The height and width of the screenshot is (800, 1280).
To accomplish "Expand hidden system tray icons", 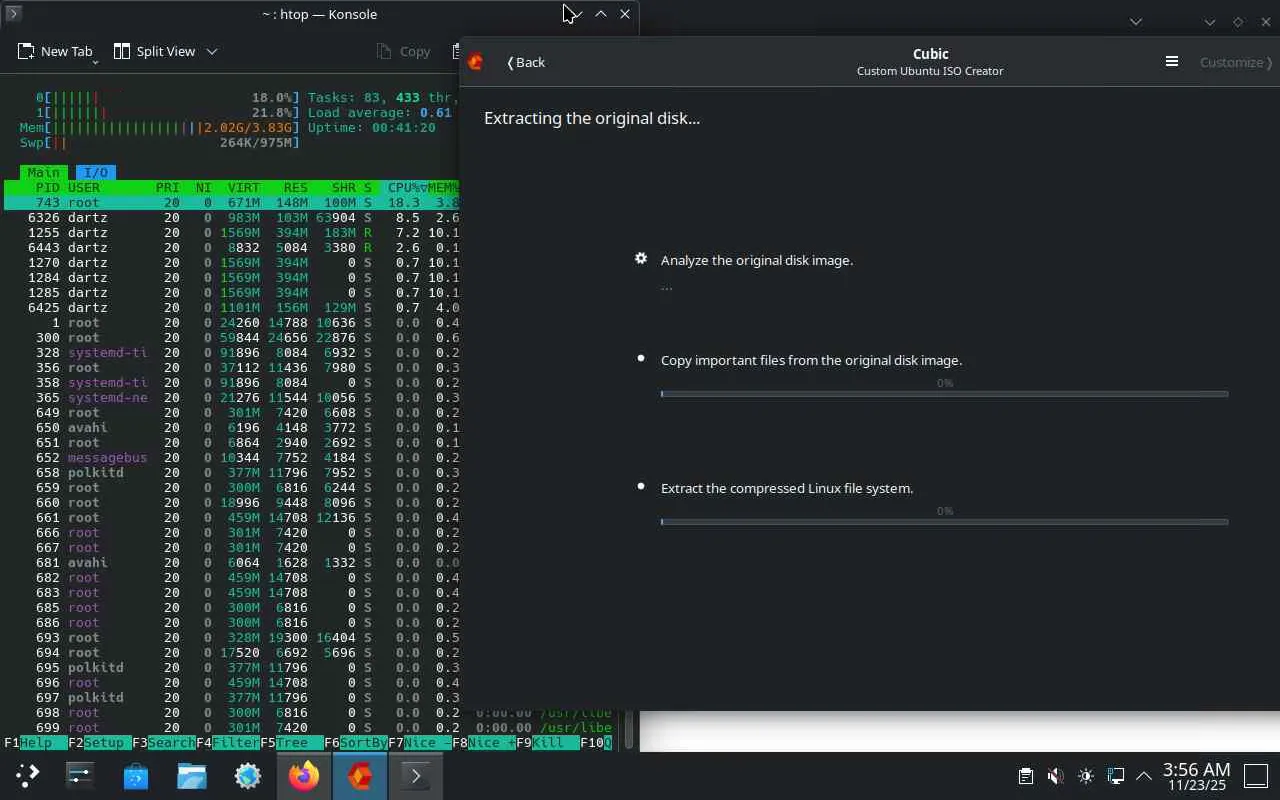I will (x=1144, y=776).
